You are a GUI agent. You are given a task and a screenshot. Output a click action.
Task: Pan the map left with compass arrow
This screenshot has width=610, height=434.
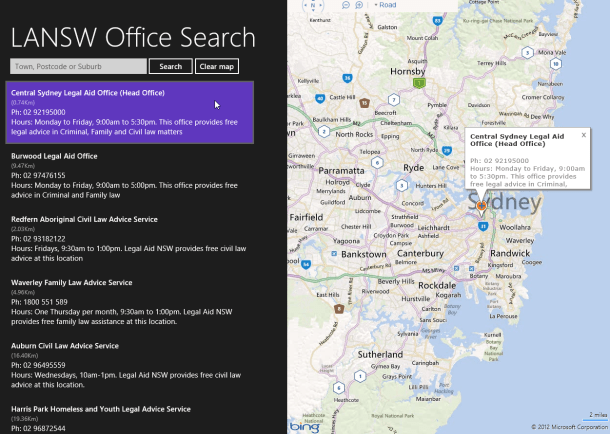[x=305, y=5]
